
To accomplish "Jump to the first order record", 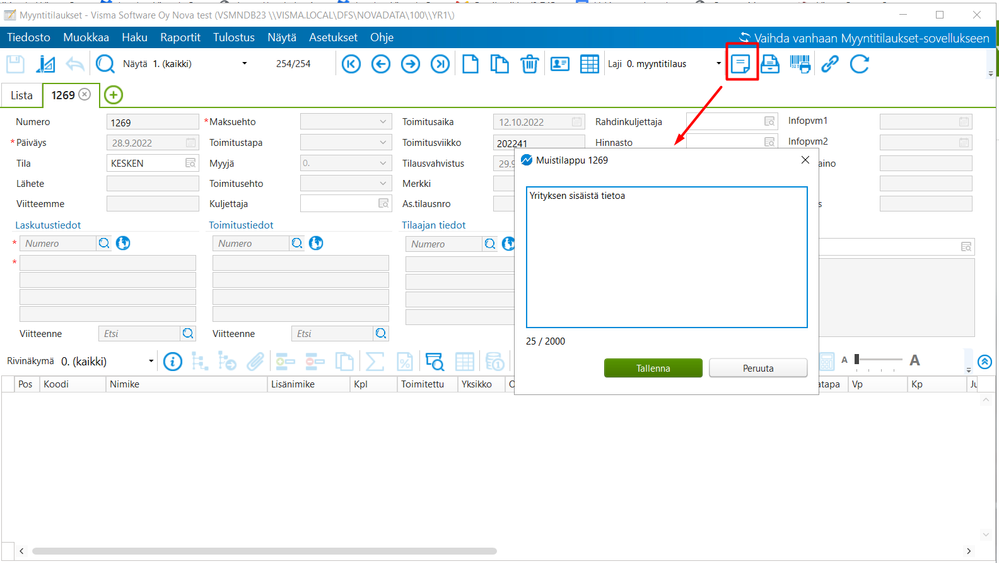I will click(x=351, y=64).
